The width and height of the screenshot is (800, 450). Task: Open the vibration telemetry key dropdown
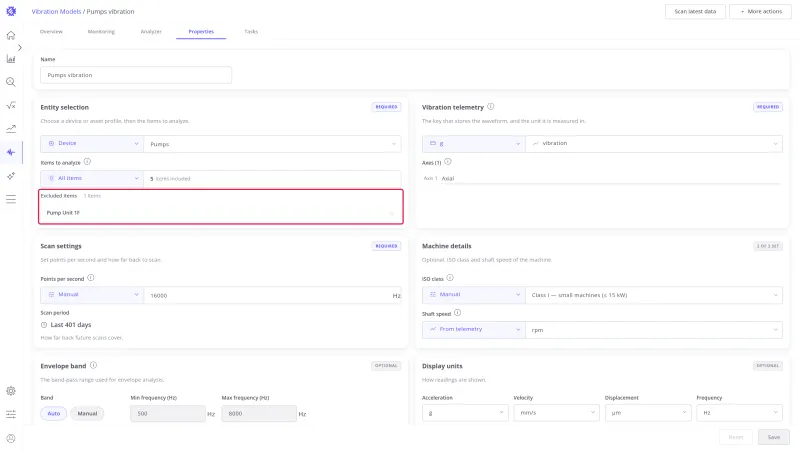654,143
